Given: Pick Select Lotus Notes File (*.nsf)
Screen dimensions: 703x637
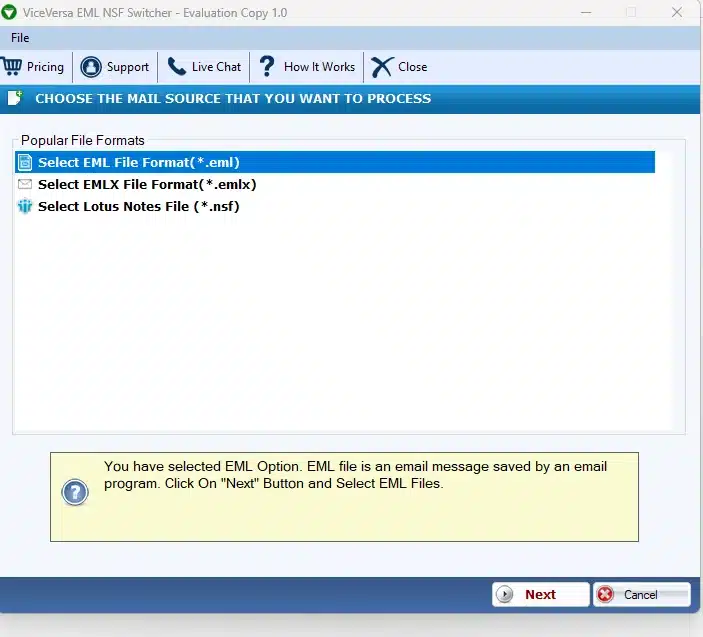Looking at the screenshot, I should click(138, 207).
